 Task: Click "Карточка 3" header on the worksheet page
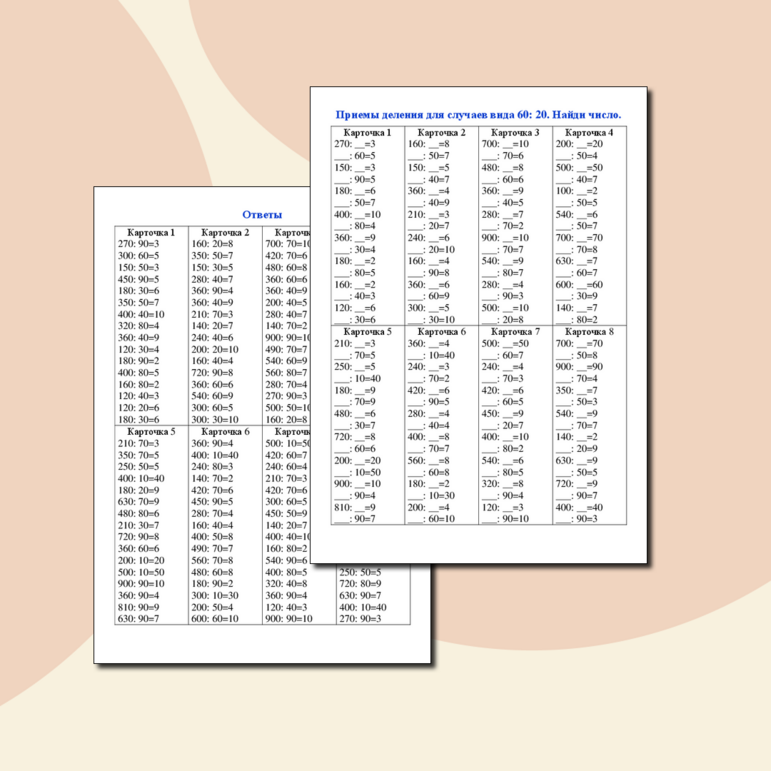click(515, 132)
